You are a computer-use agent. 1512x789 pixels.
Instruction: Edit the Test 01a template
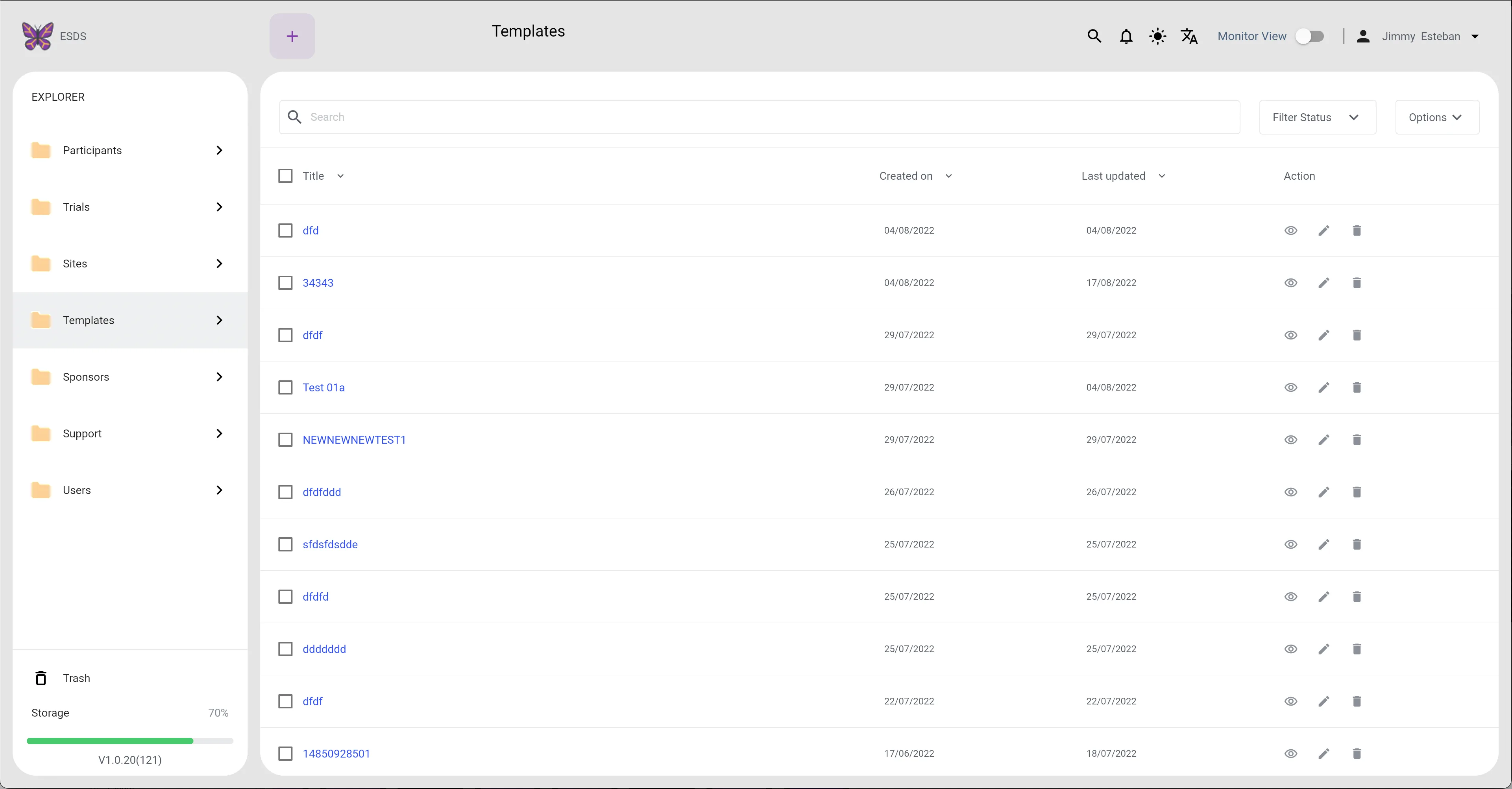(1323, 387)
